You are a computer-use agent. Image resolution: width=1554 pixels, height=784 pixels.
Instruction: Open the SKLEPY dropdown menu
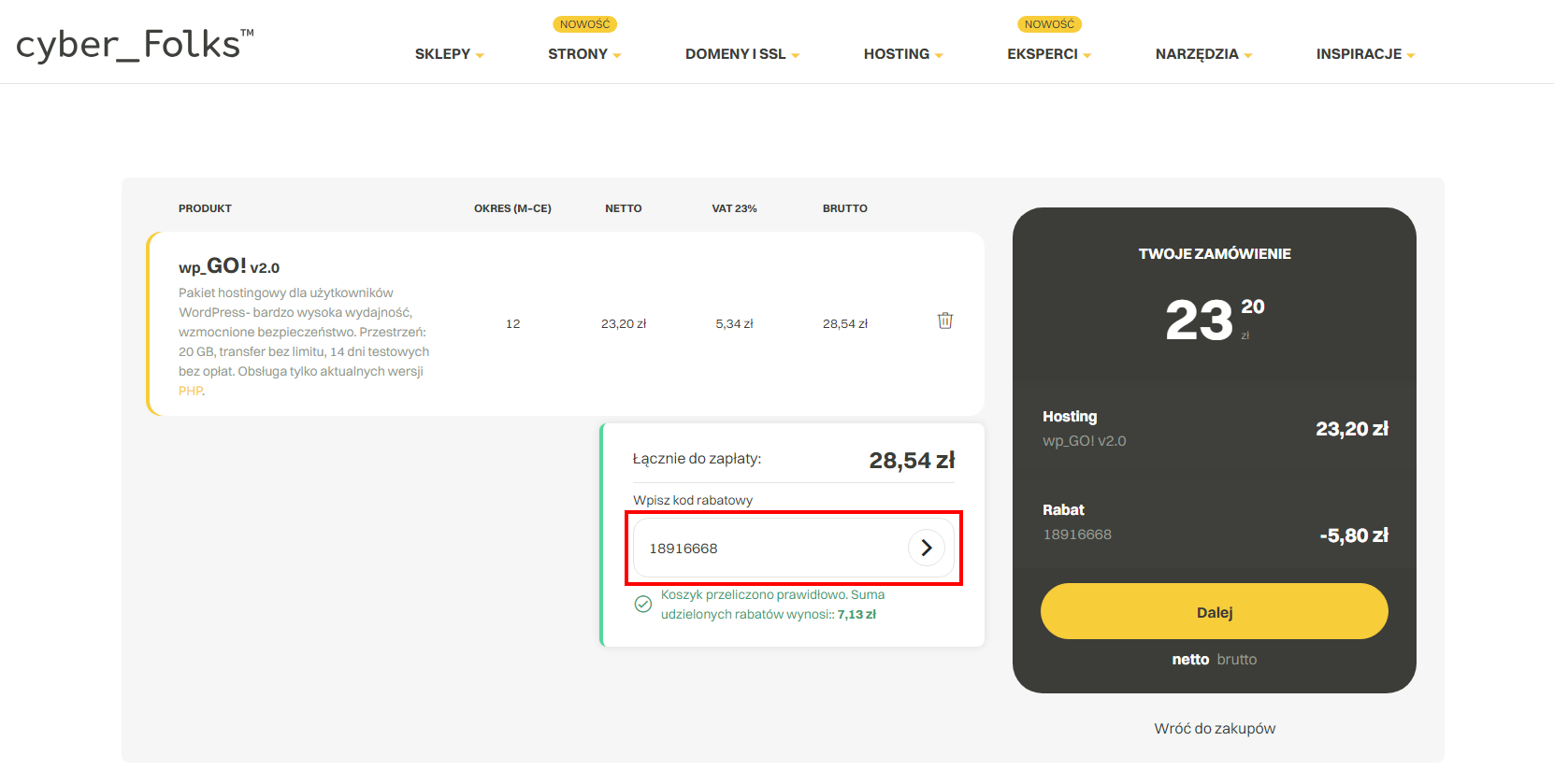click(450, 54)
